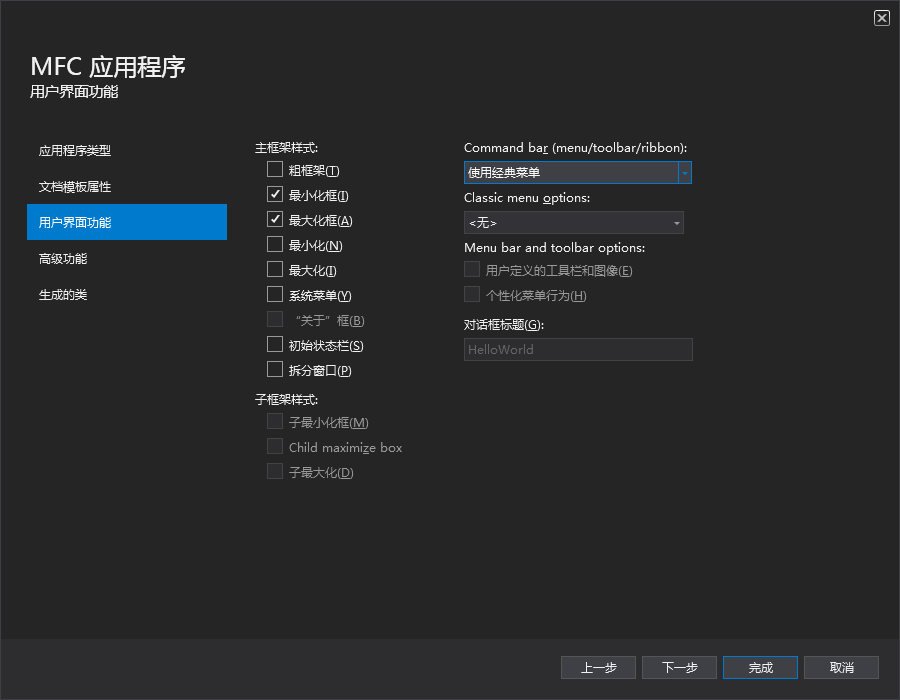Click the 取消 button
The height and width of the screenshot is (700, 900).
(x=841, y=667)
